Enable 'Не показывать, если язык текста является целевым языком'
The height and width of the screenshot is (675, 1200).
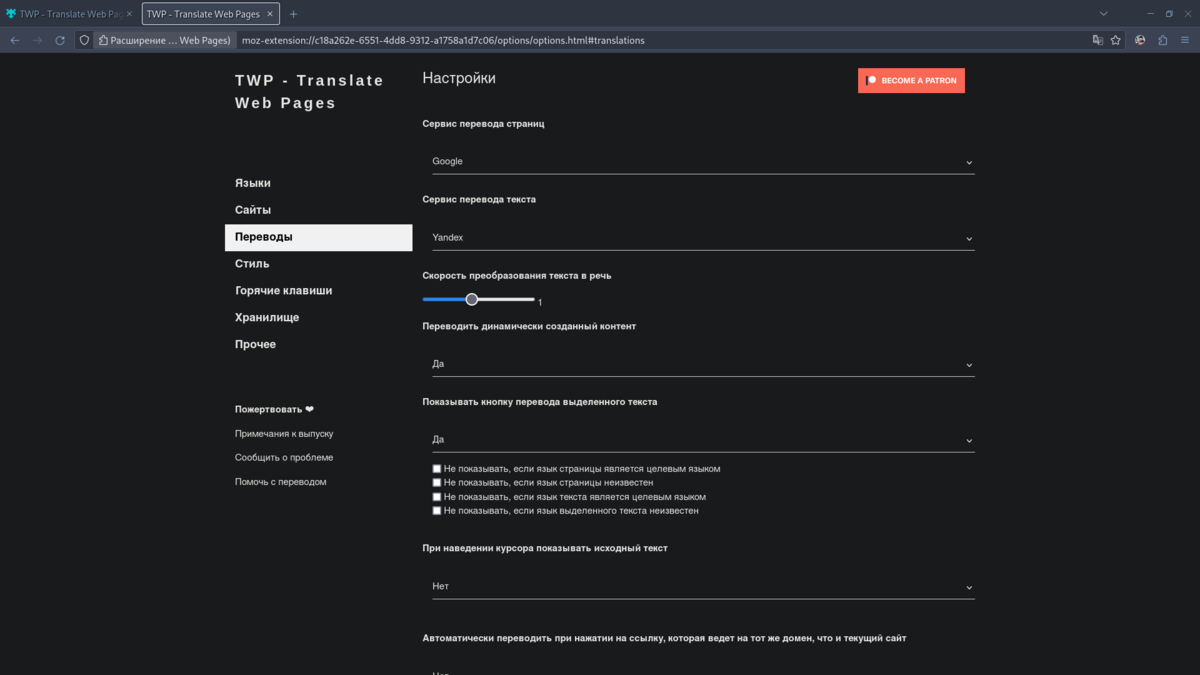437,497
